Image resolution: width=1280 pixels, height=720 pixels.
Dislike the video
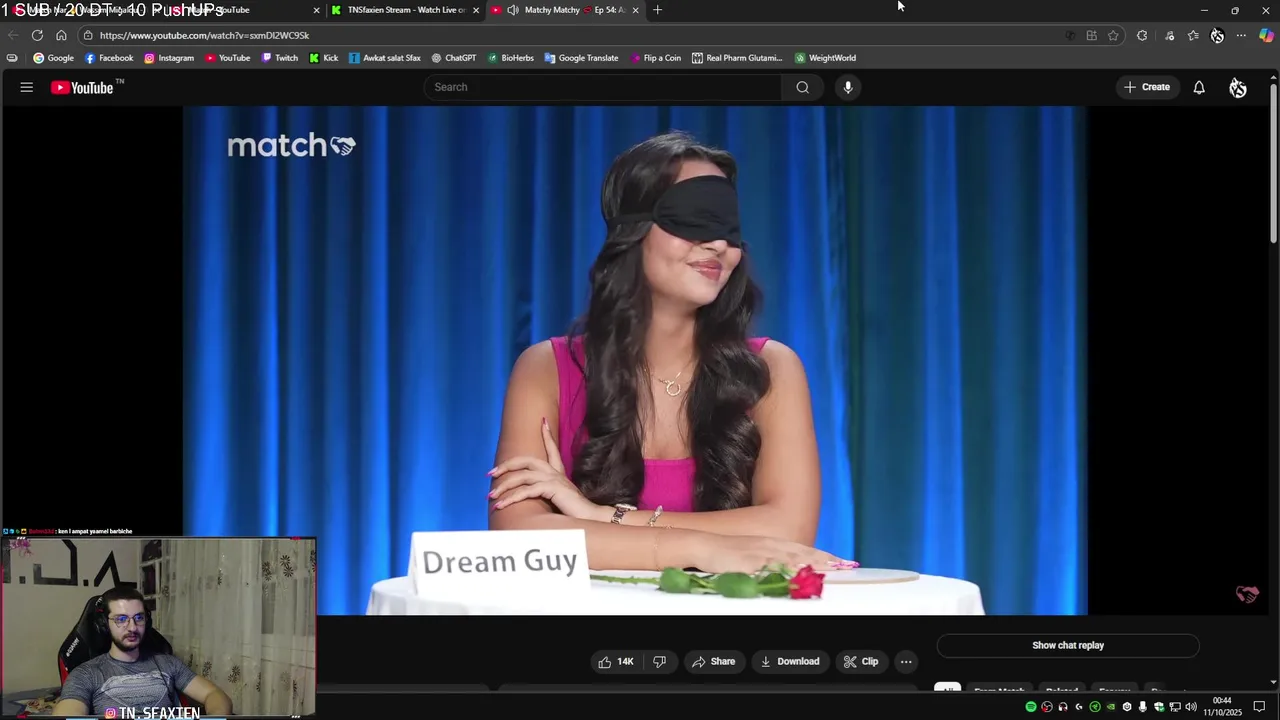point(660,661)
